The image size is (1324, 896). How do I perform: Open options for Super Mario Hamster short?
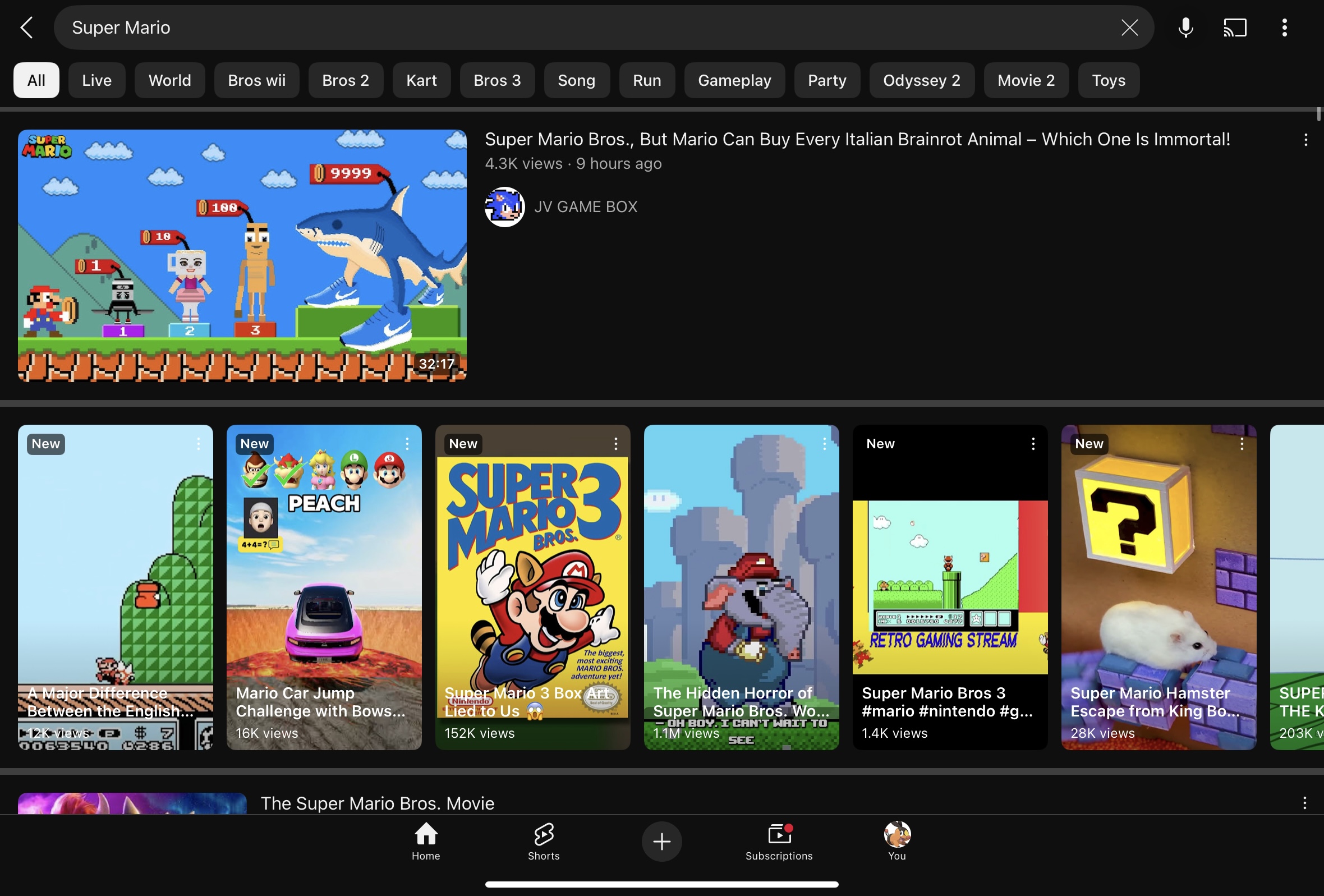click(1242, 444)
